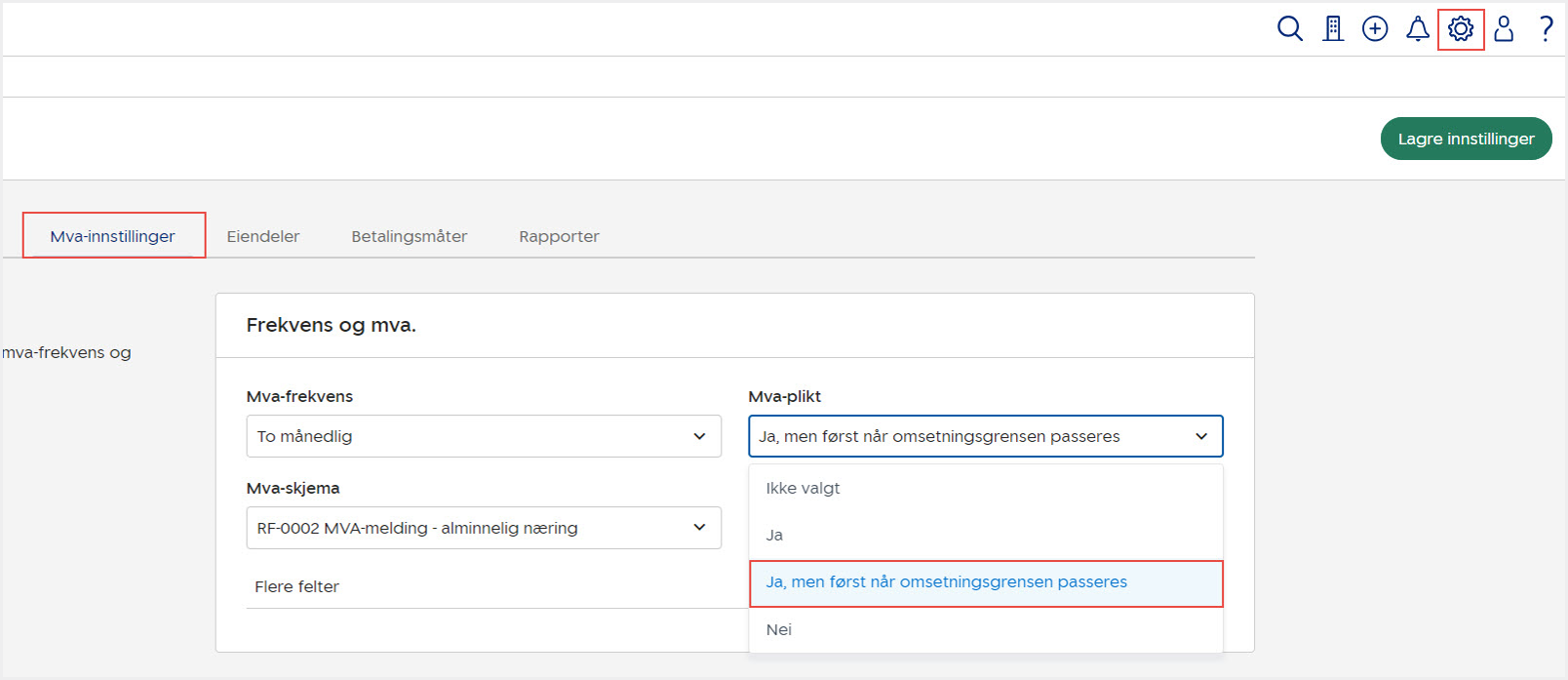1568x680 pixels.
Task: Collapse the Mva-plikt dropdown
Action: [x=985, y=436]
